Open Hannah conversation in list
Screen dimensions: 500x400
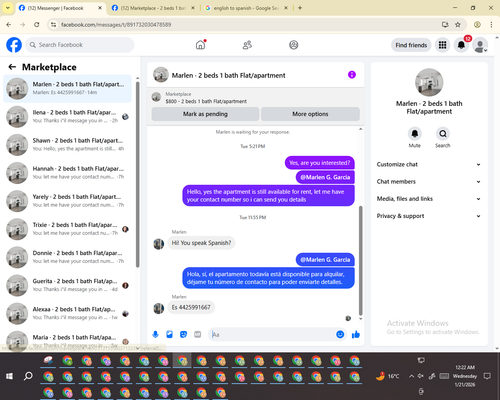(67, 173)
